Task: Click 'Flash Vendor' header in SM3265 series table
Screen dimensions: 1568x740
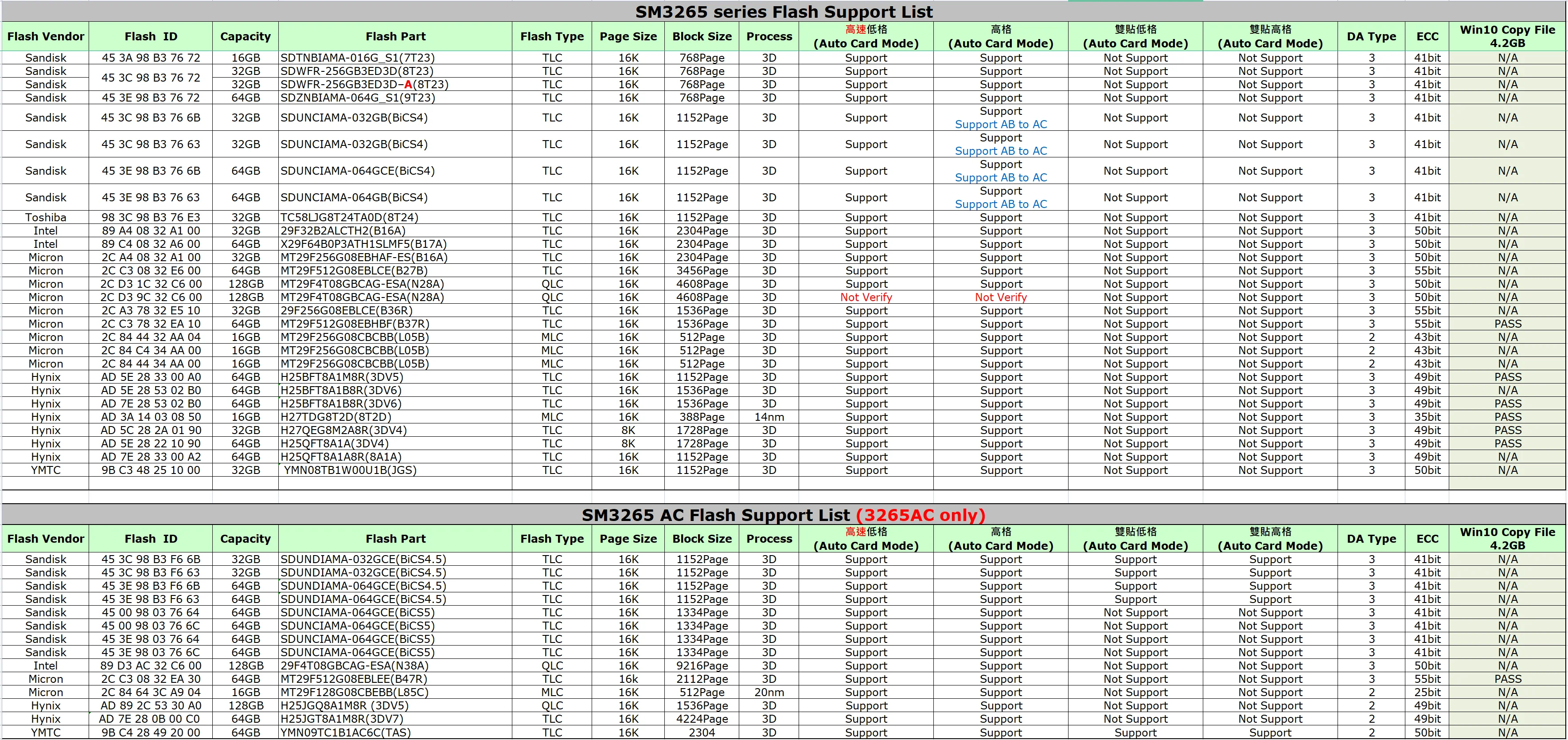Action: (46, 36)
